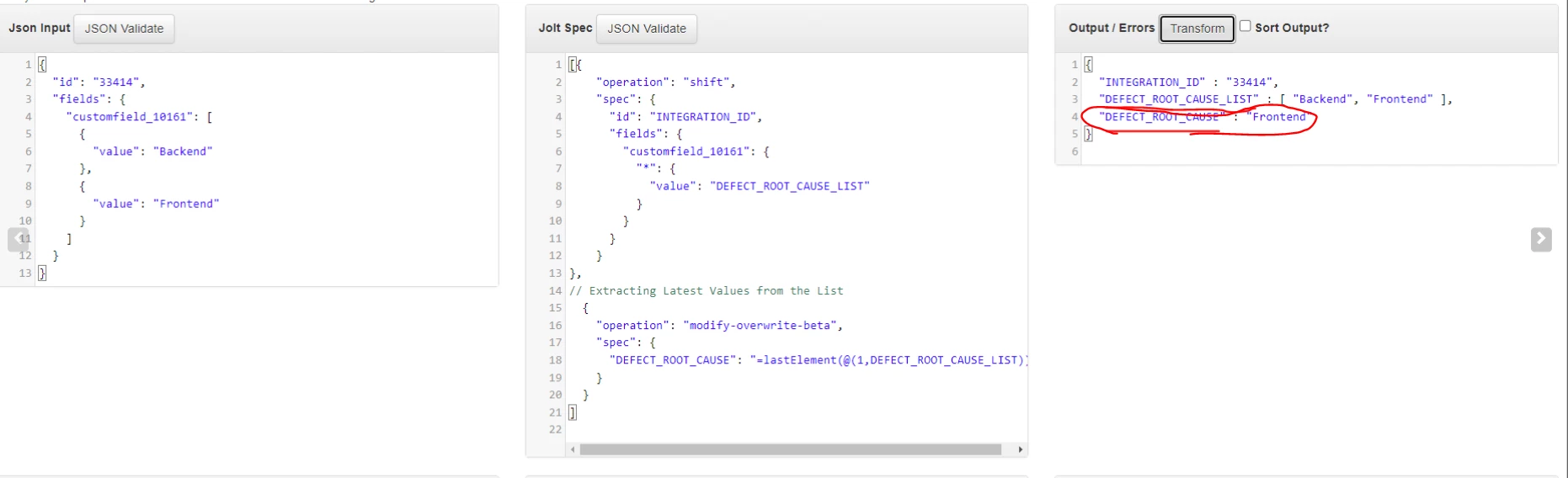
Task: Click "DEFECT_ROOT_CAUSE" : "Frontend" output line
Action: (x=1205, y=117)
